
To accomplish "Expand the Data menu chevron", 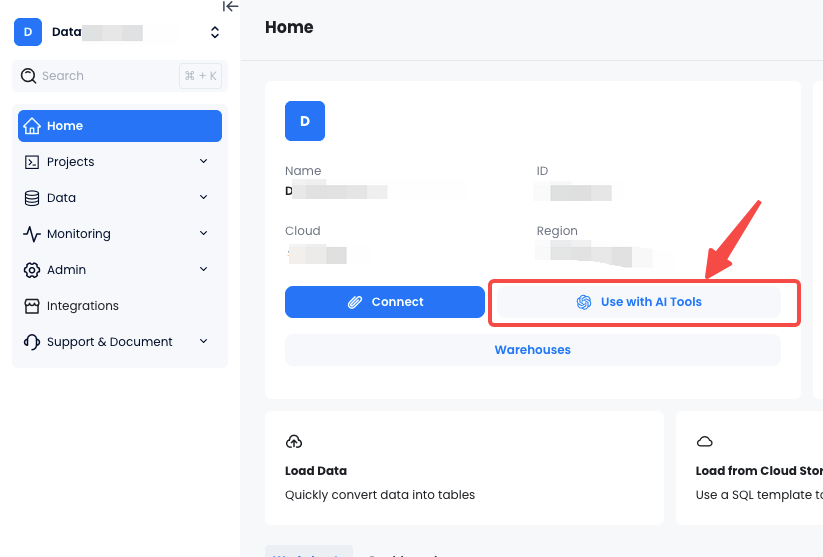I will [x=204, y=197].
